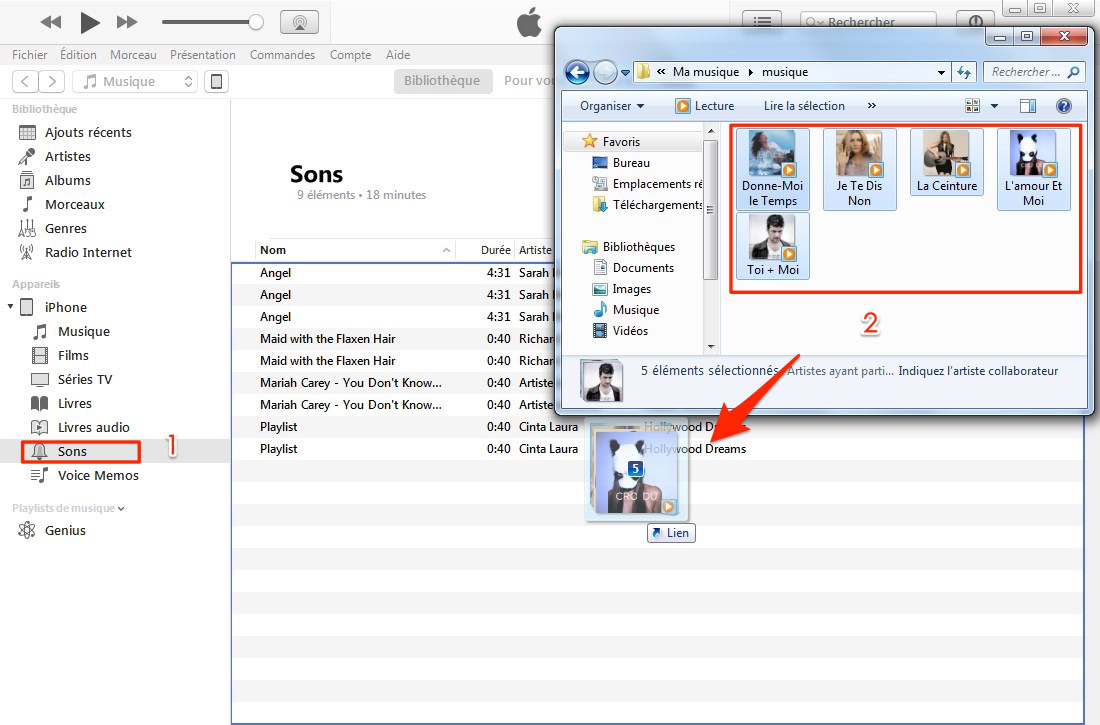Open the Explorer recent locations dropdown arrow
Image resolution: width=1100 pixels, height=725 pixels.
[x=625, y=72]
